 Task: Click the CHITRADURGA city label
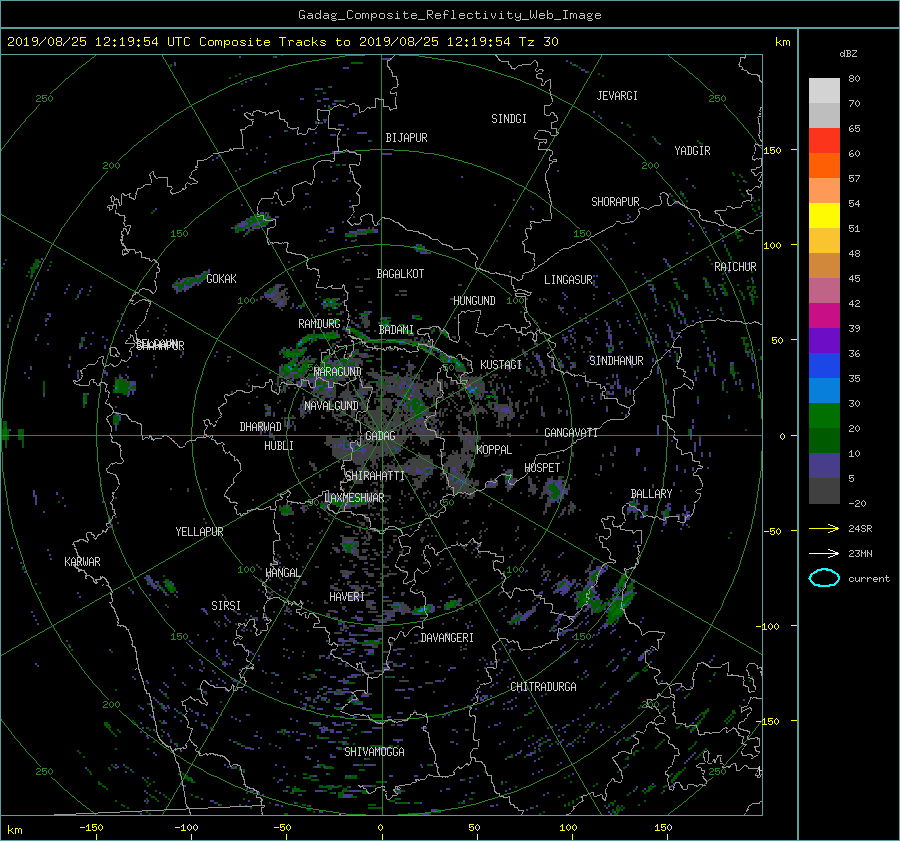pos(544,687)
